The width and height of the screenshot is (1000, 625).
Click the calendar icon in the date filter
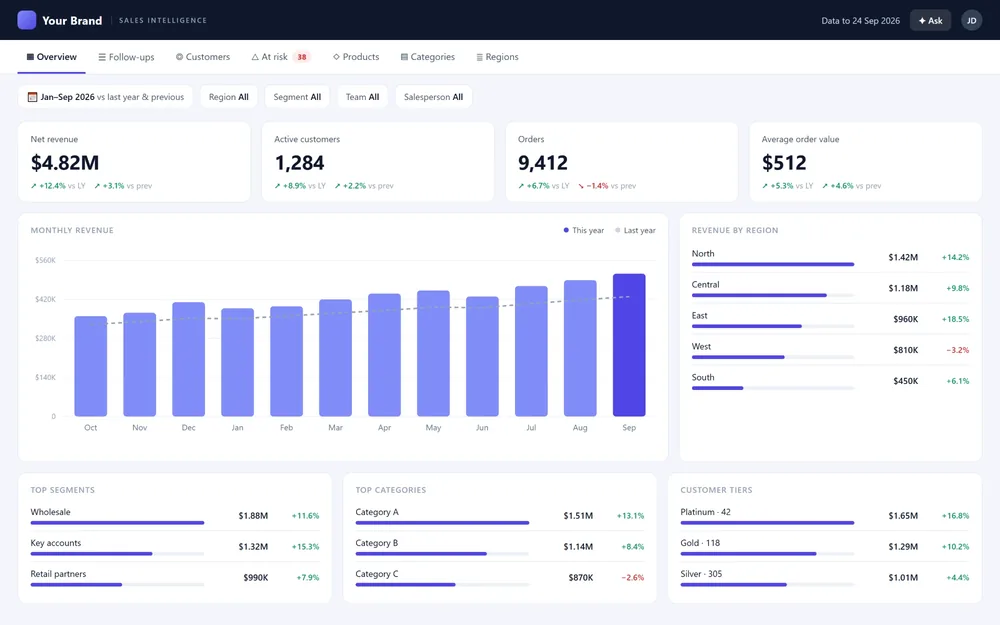pos(33,97)
